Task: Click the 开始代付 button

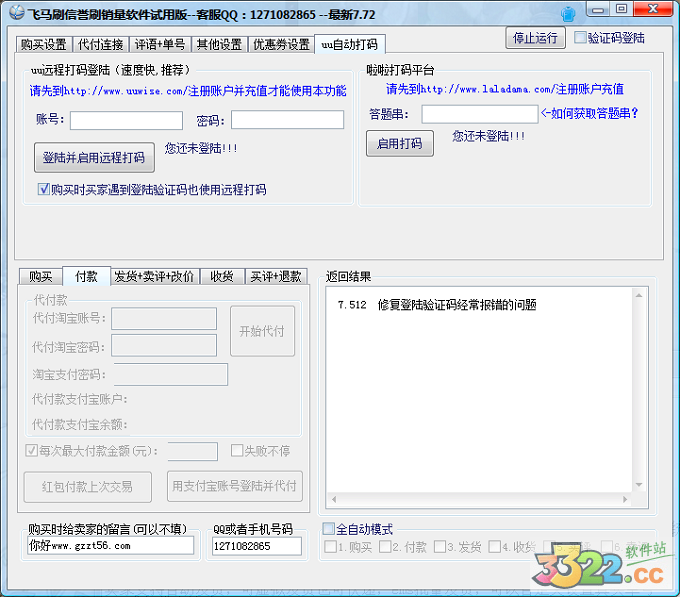Action: [262, 331]
